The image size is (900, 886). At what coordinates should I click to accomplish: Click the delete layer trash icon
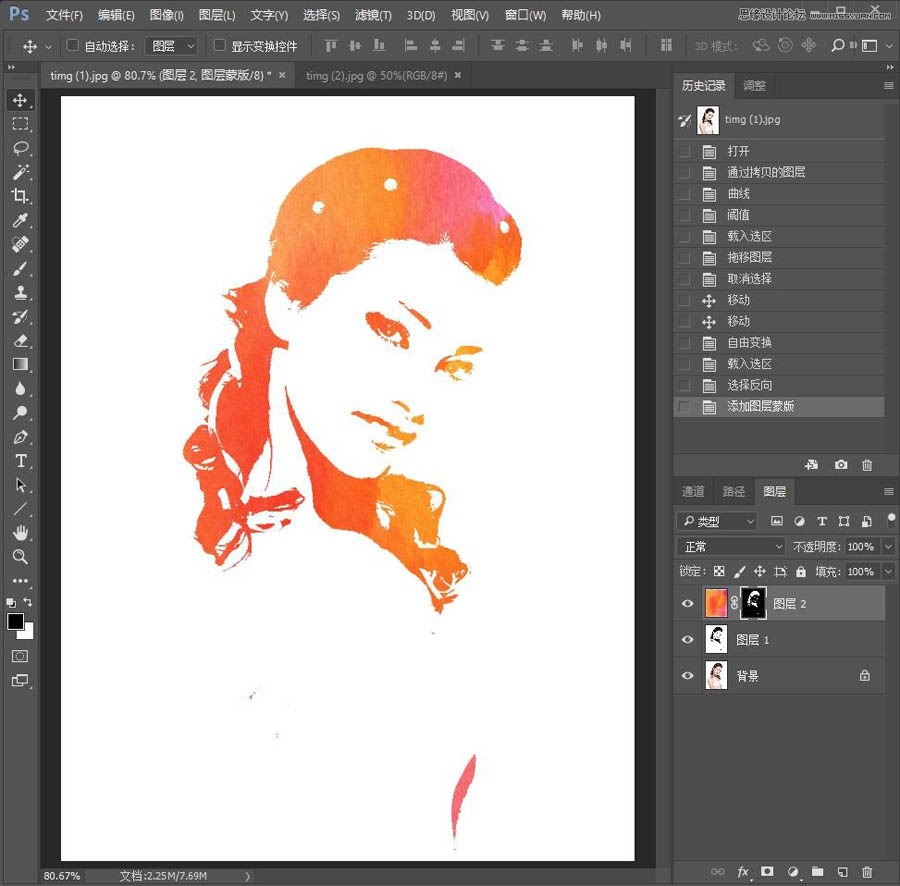click(867, 872)
